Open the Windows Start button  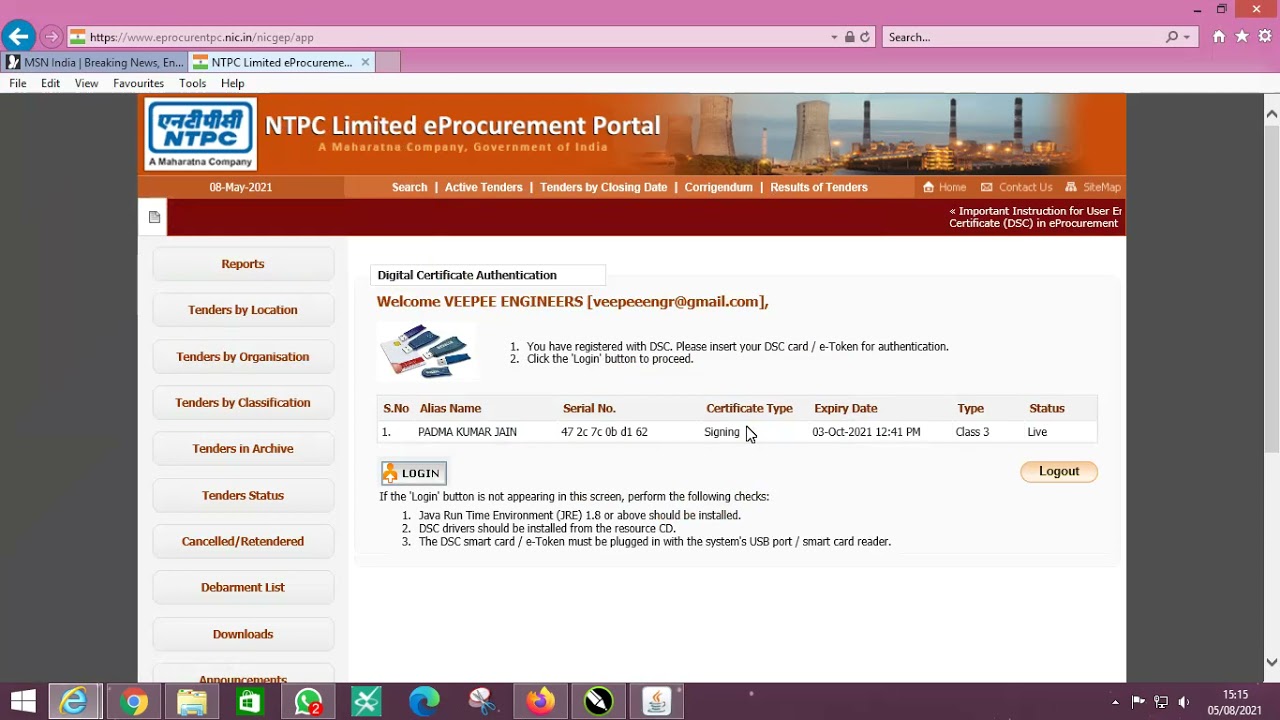(23, 702)
